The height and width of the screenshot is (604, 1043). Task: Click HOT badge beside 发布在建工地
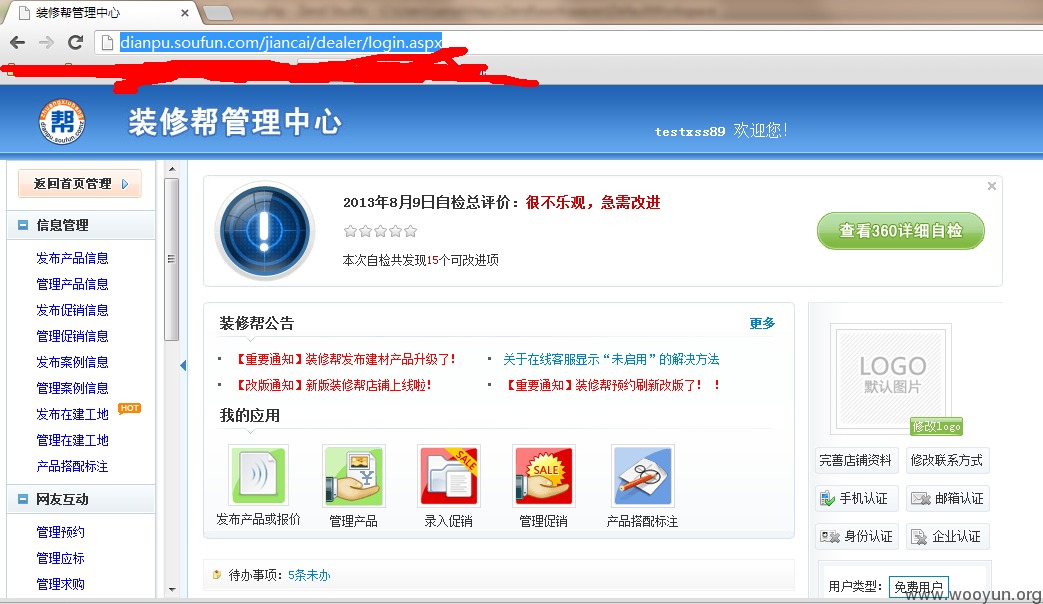[x=130, y=408]
